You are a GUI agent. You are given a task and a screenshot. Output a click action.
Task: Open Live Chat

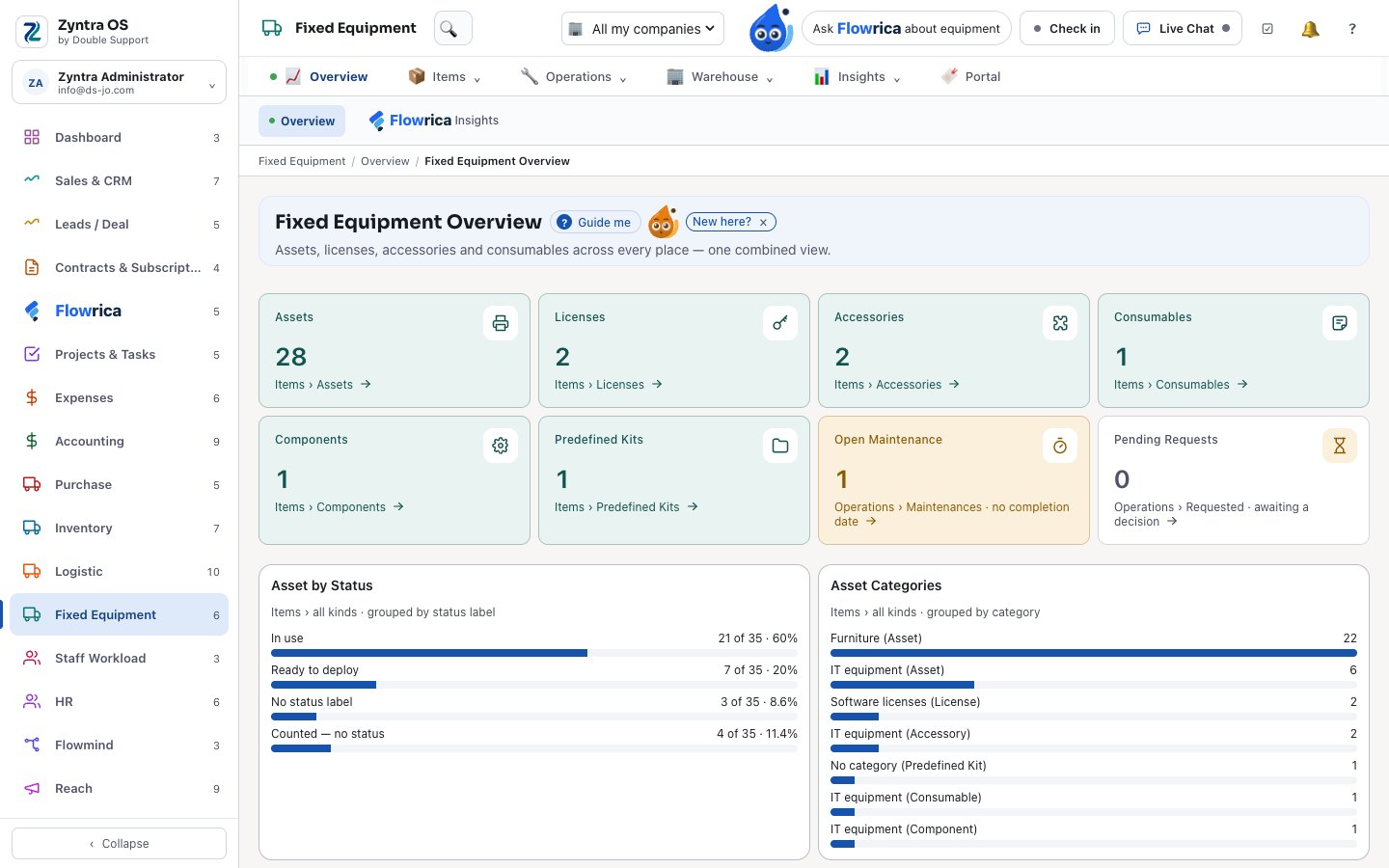tap(1183, 29)
